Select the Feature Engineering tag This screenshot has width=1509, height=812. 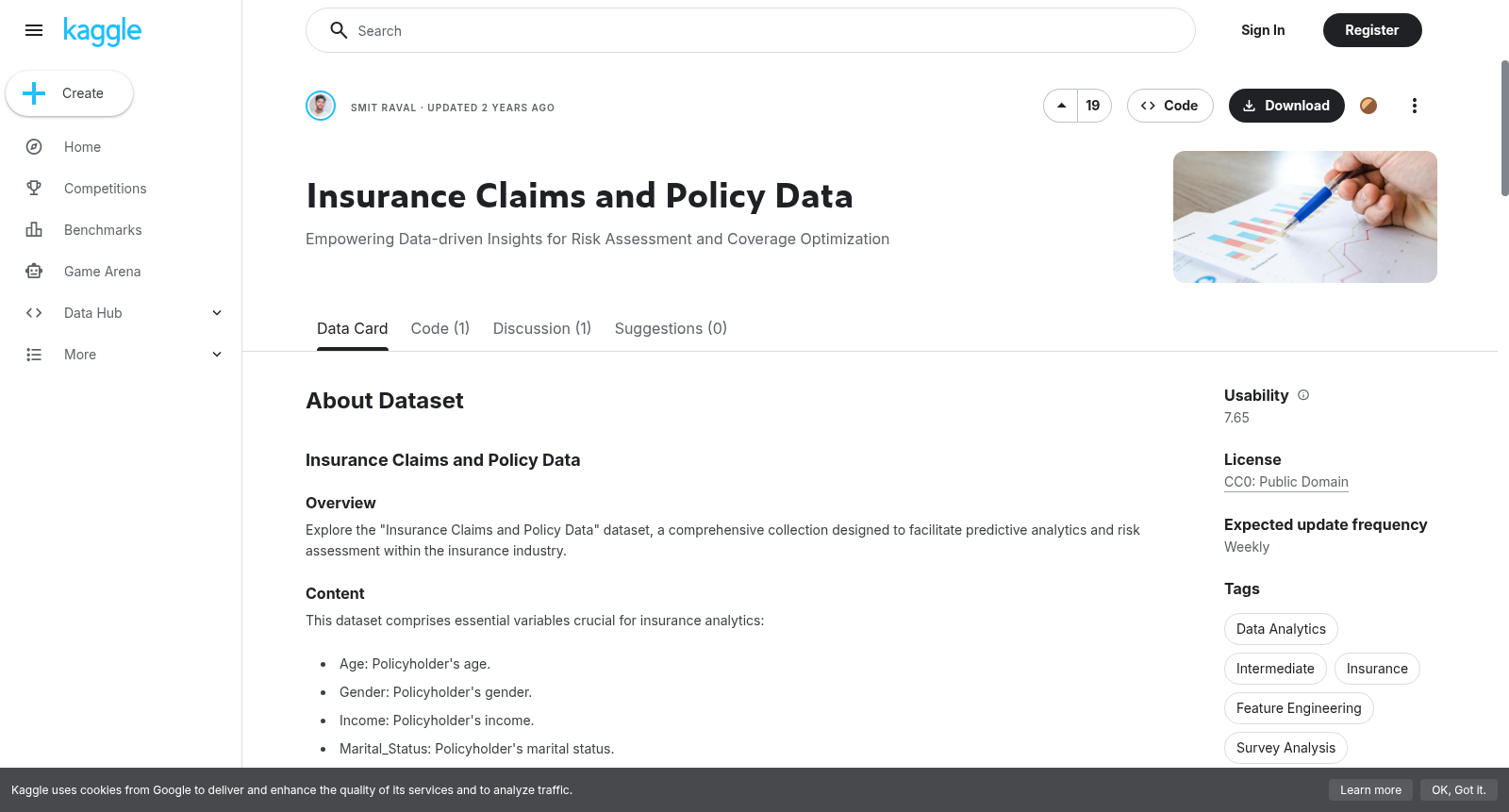click(x=1299, y=708)
